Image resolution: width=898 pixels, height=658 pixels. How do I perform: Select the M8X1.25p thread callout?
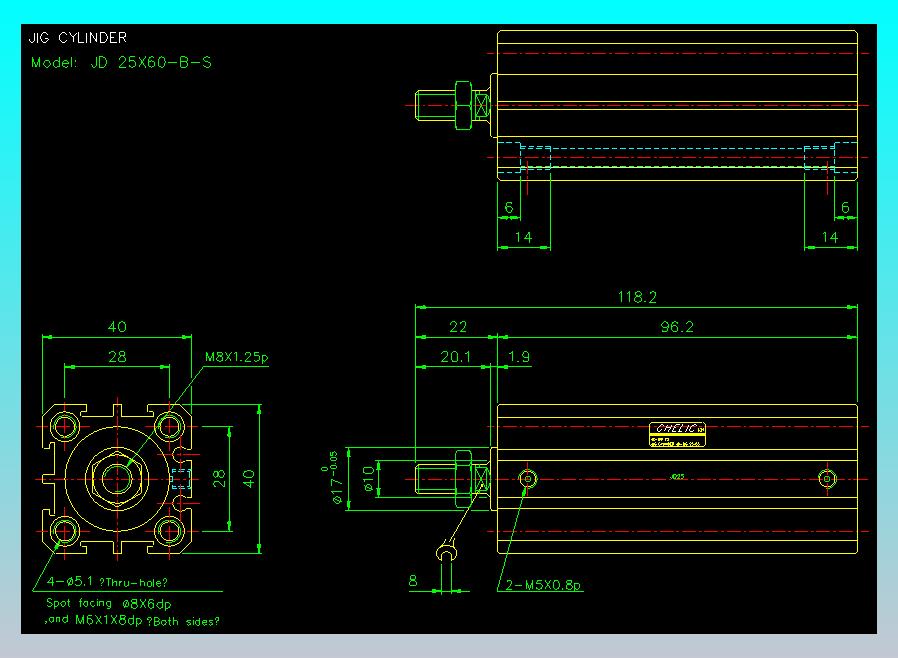click(x=237, y=357)
